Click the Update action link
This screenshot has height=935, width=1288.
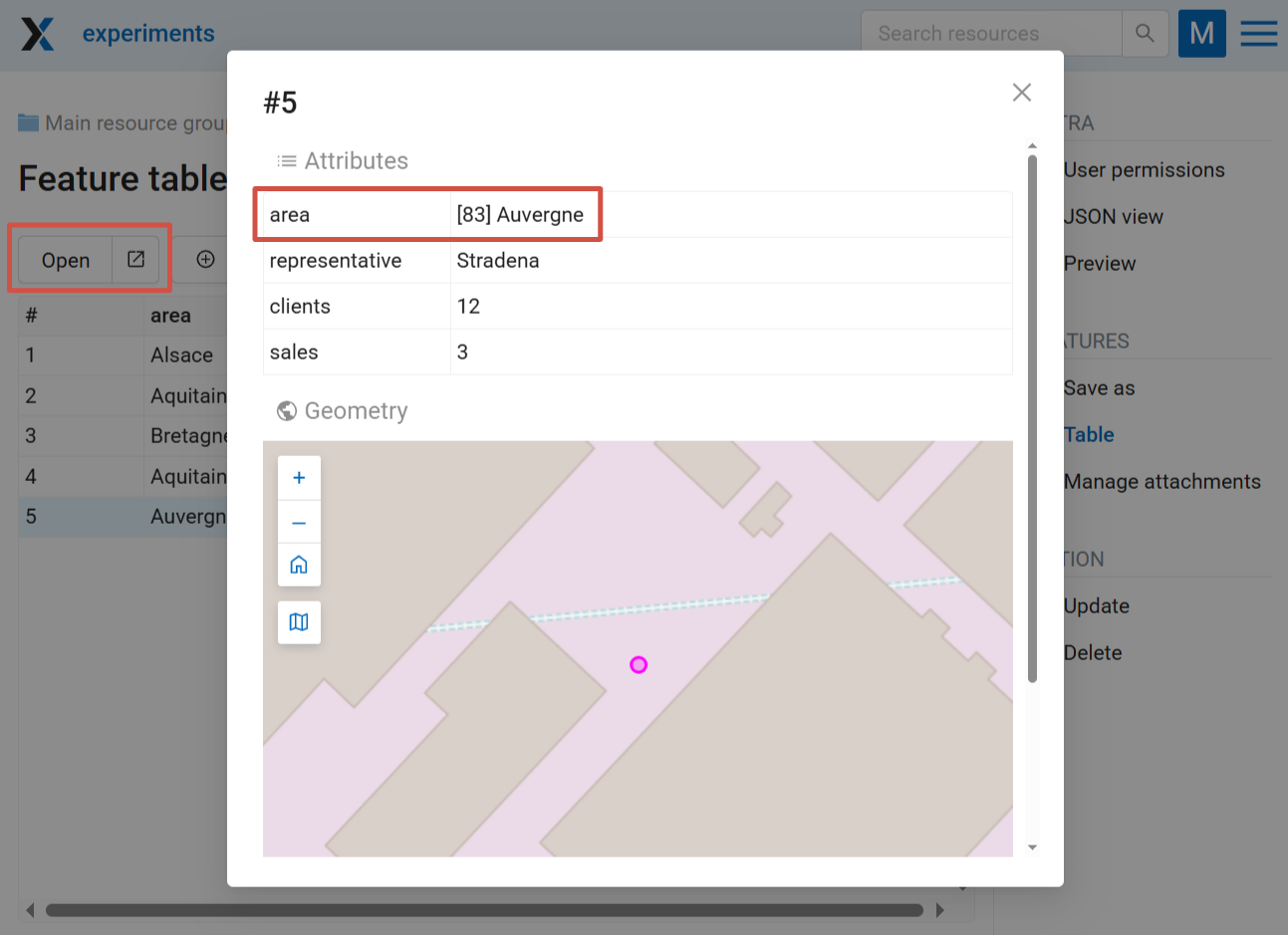[x=1096, y=606]
